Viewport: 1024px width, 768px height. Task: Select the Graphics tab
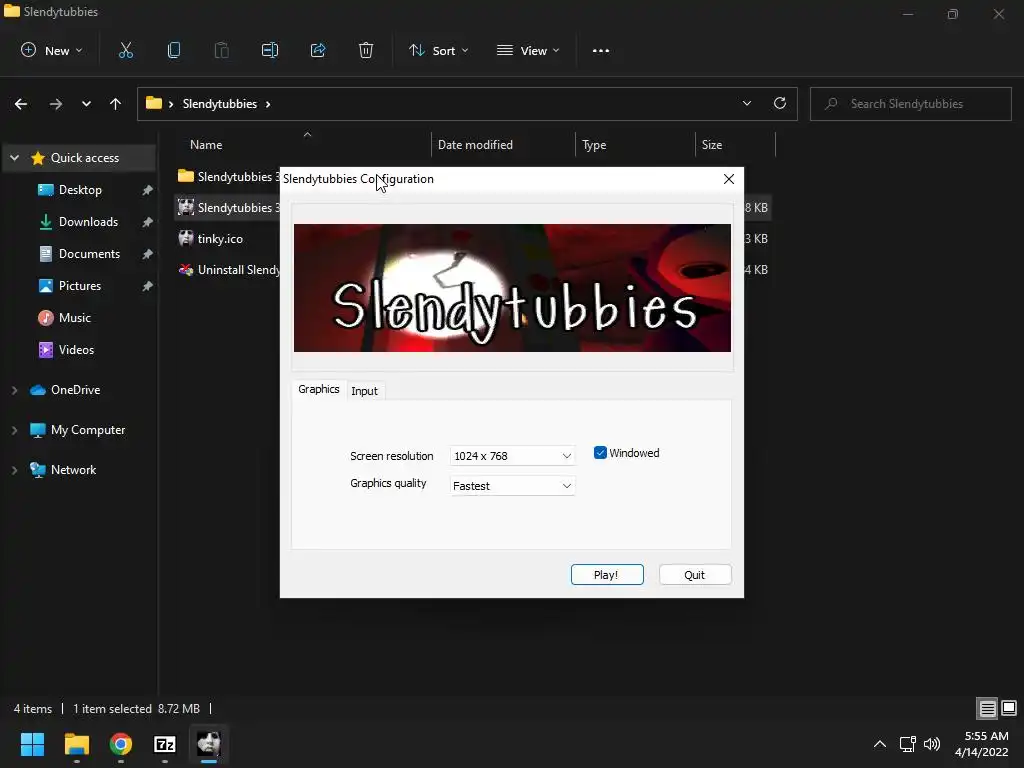coord(319,389)
